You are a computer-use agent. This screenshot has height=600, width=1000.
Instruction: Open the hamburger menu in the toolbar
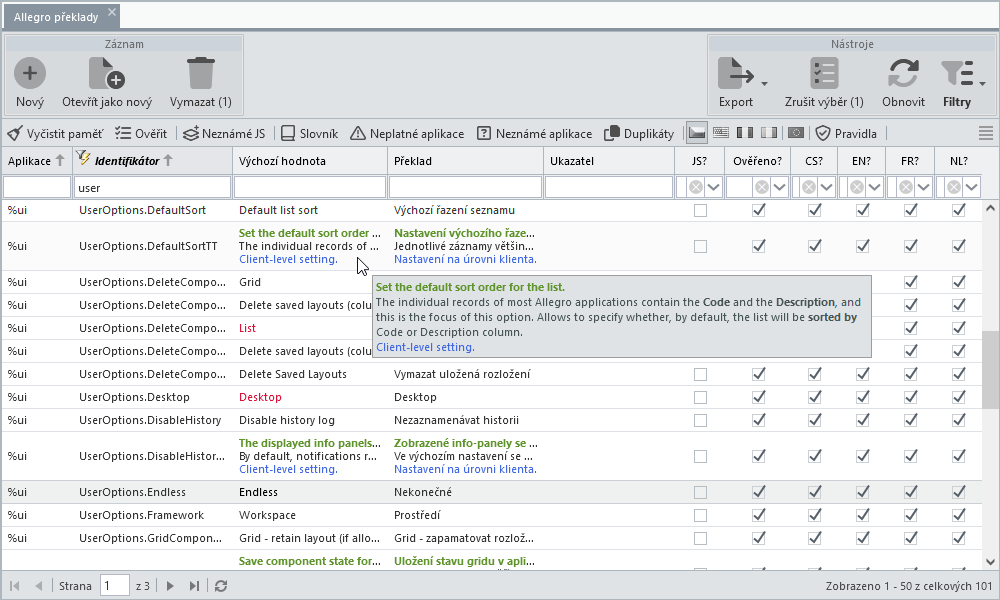click(x=986, y=133)
